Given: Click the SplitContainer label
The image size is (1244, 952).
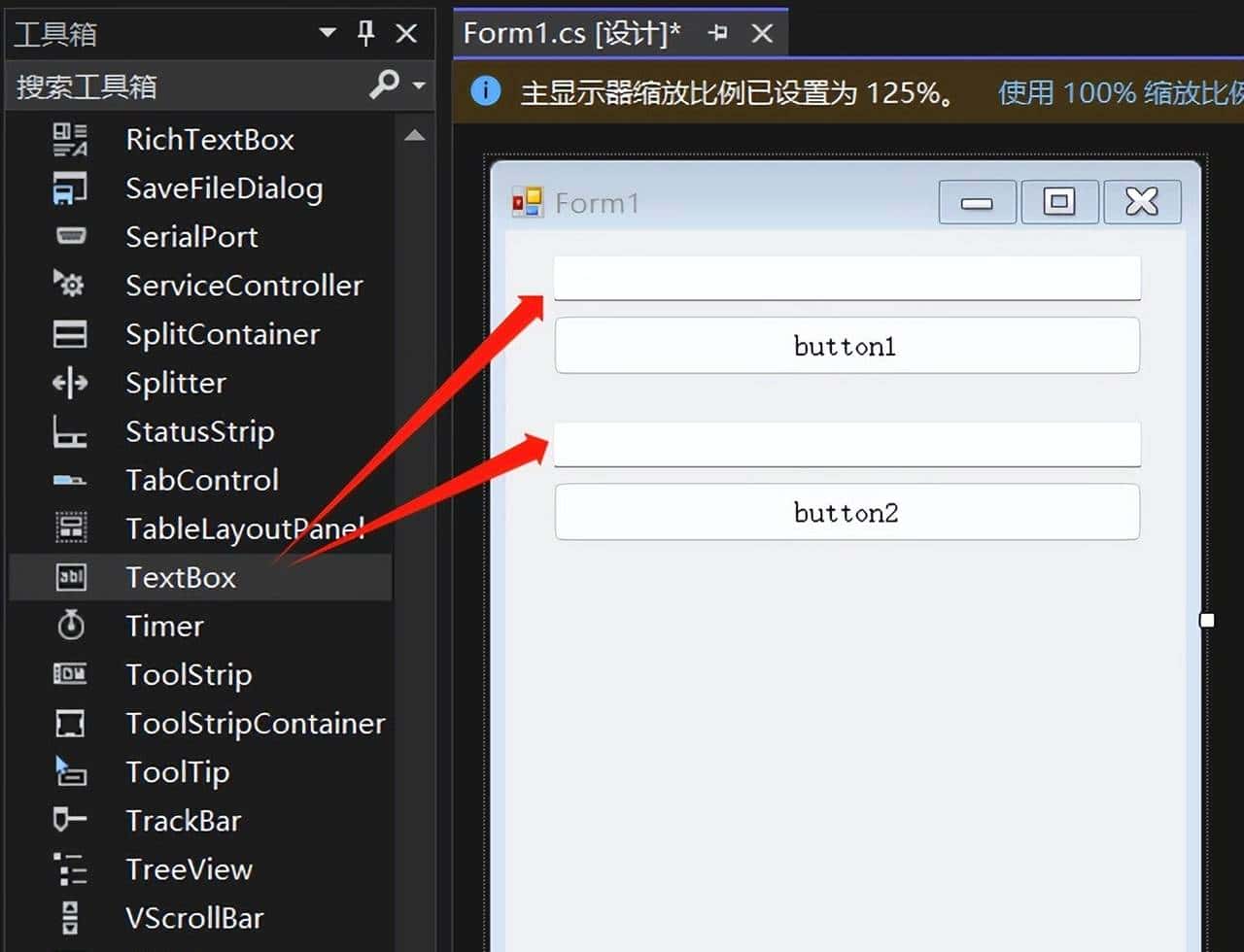Looking at the screenshot, I should [223, 334].
